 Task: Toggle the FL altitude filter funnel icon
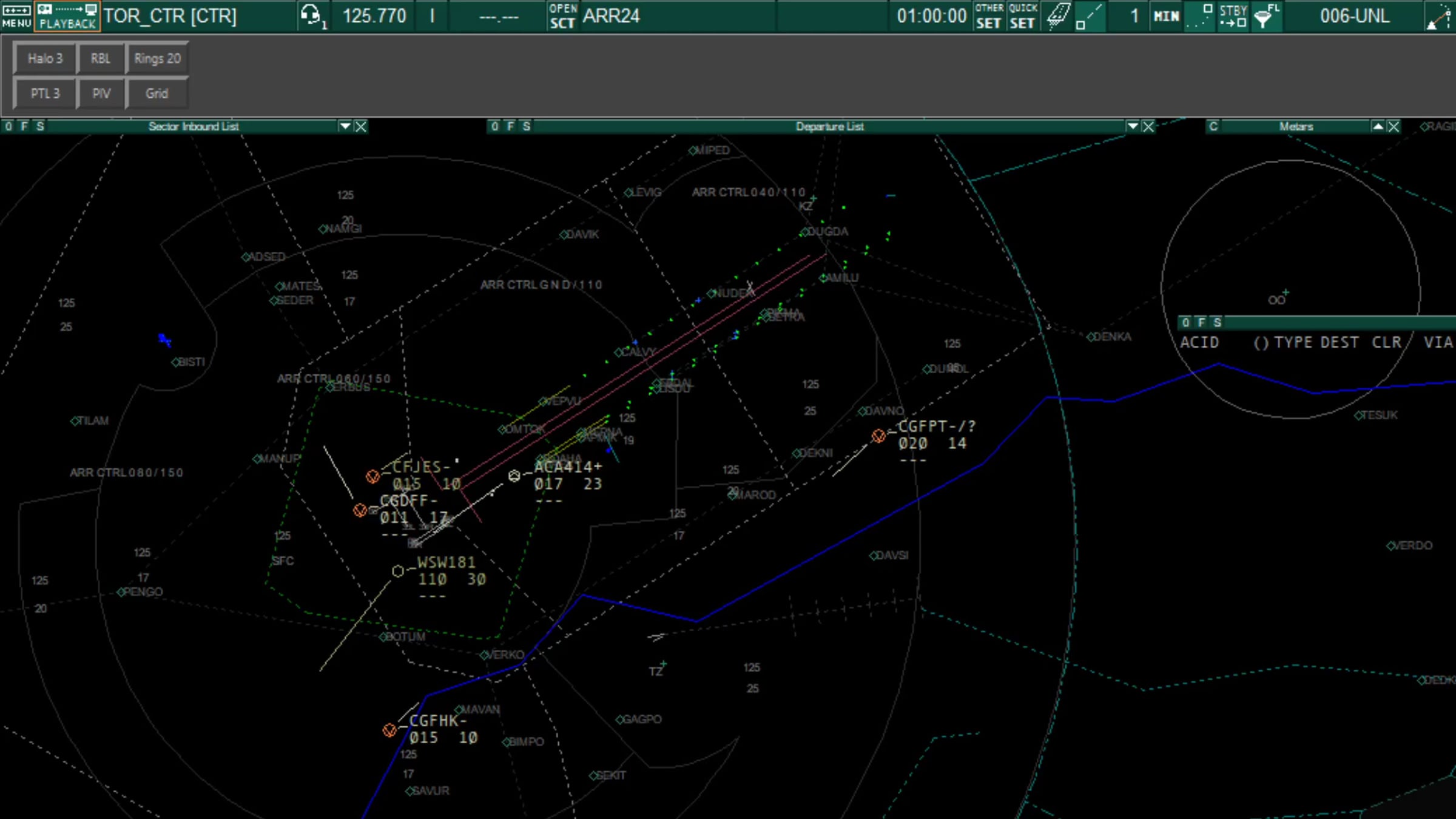[x=1267, y=16]
